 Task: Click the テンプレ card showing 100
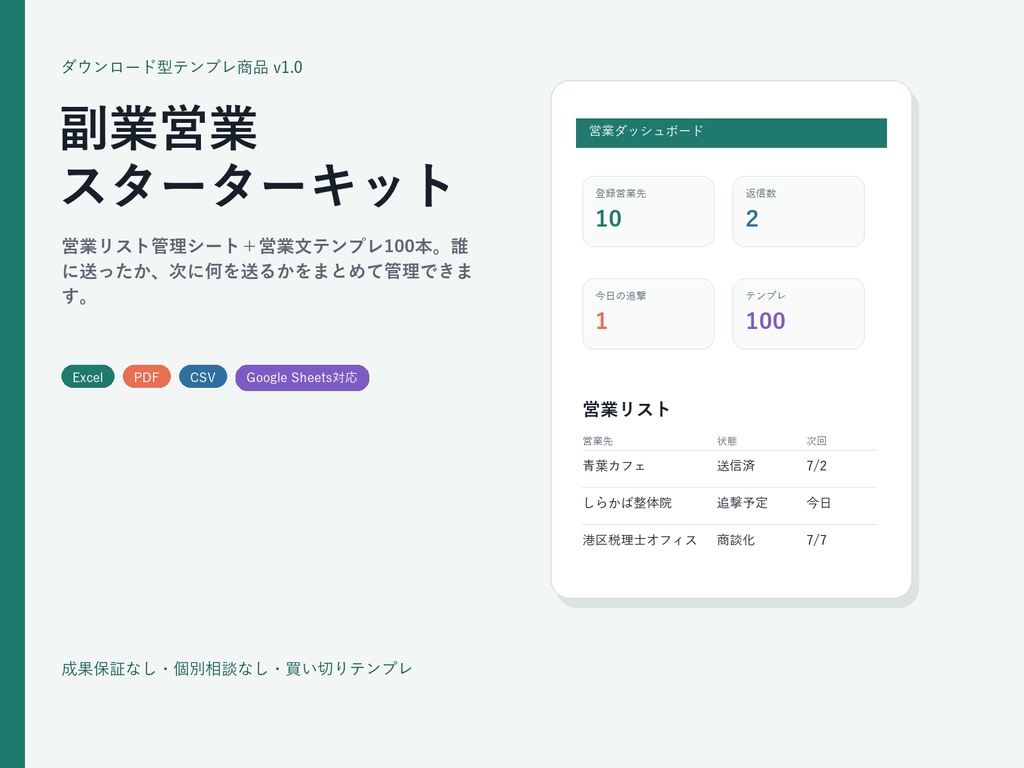coord(798,313)
